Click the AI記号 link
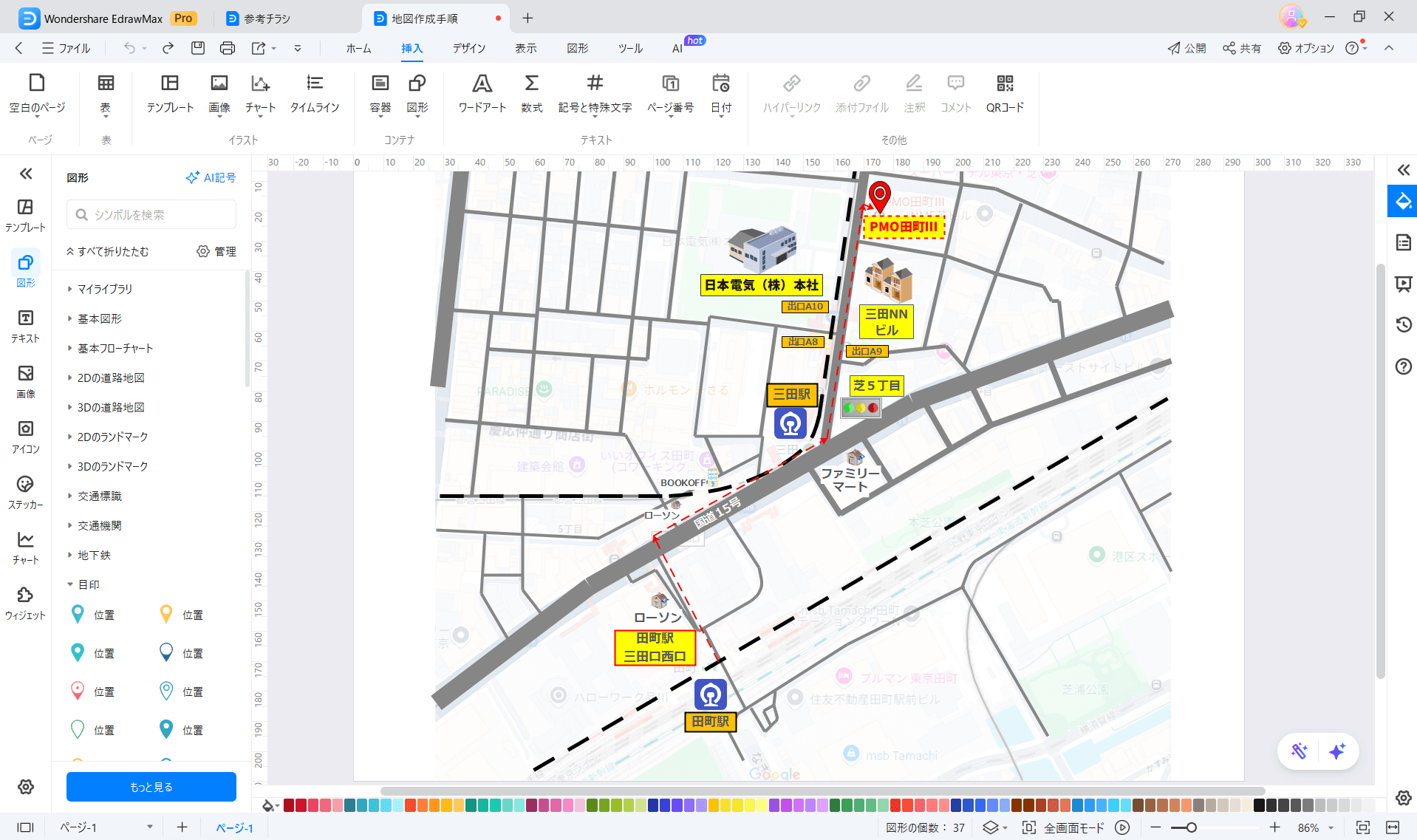Screen dimensions: 1417x840 coord(211,177)
